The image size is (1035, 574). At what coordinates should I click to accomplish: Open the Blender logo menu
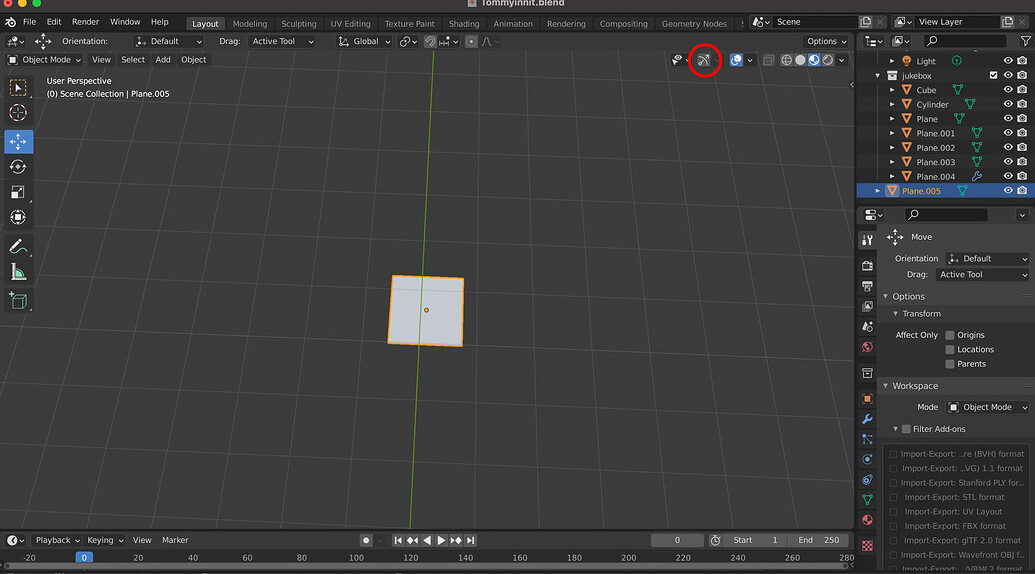pos(11,22)
